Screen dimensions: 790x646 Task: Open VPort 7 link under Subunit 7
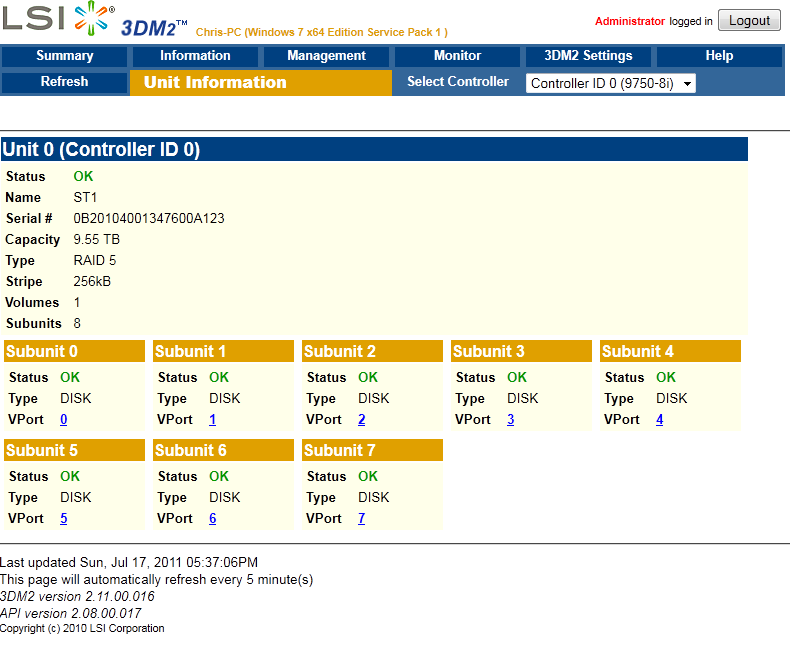tap(362, 518)
